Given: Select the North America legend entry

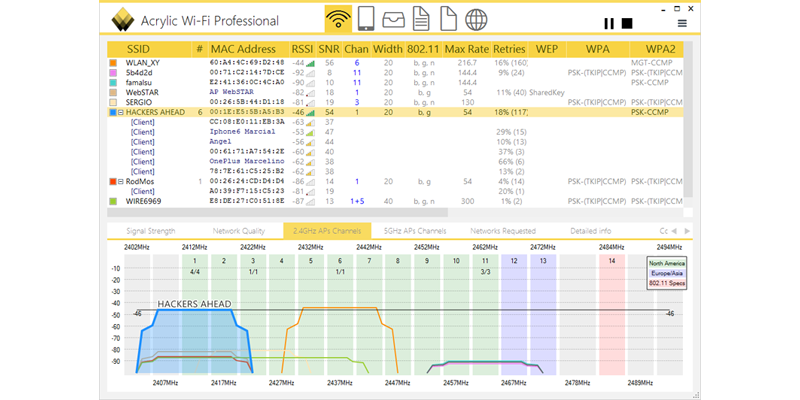Looking at the screenshot, I should (x=668, y=263).
